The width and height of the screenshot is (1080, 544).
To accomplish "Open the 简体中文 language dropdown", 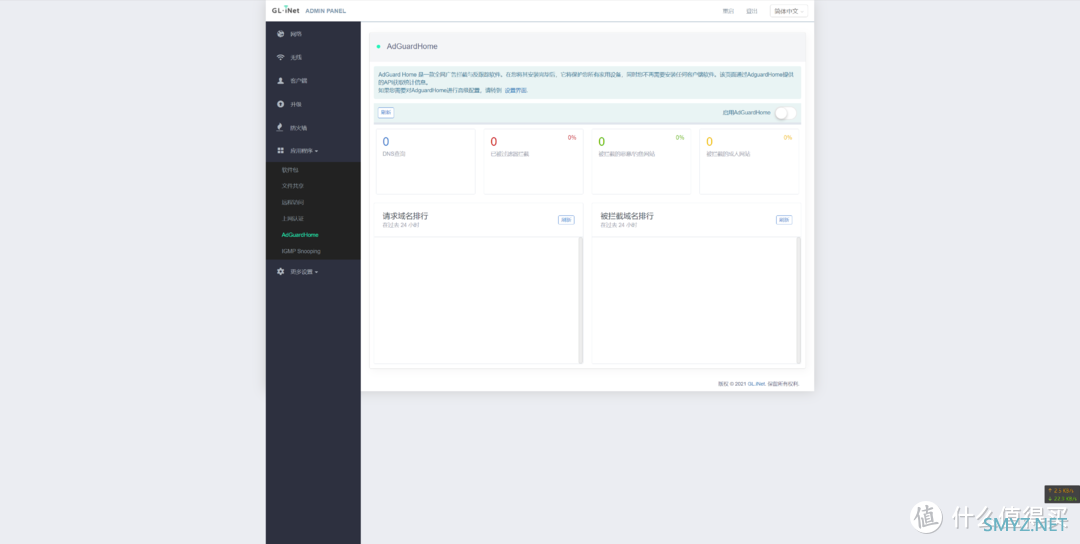I will [x=789, y=11].
